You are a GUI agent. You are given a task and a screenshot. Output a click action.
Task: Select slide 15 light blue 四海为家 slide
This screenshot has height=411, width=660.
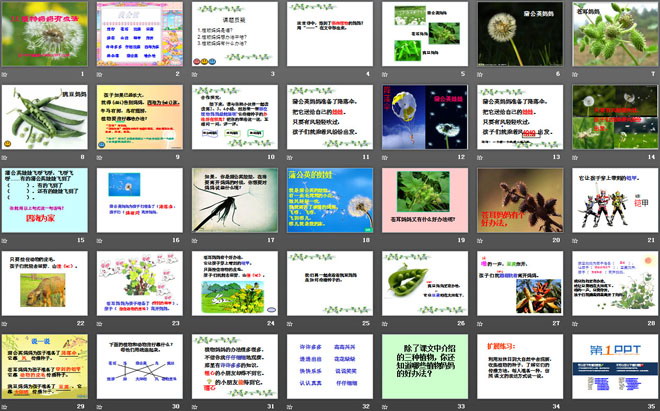[x=45, y=200]
